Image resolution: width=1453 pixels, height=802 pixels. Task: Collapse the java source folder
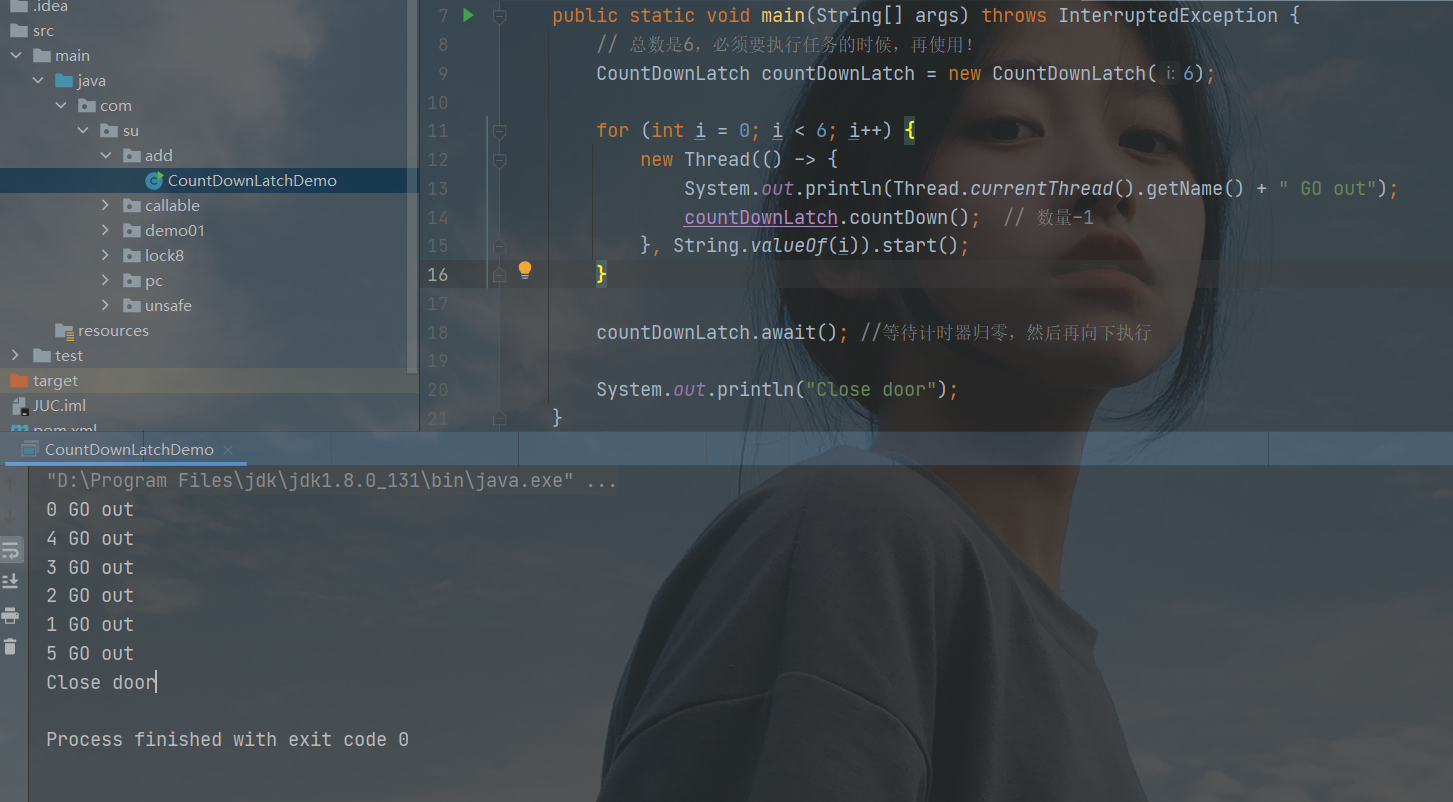(38, 81)
